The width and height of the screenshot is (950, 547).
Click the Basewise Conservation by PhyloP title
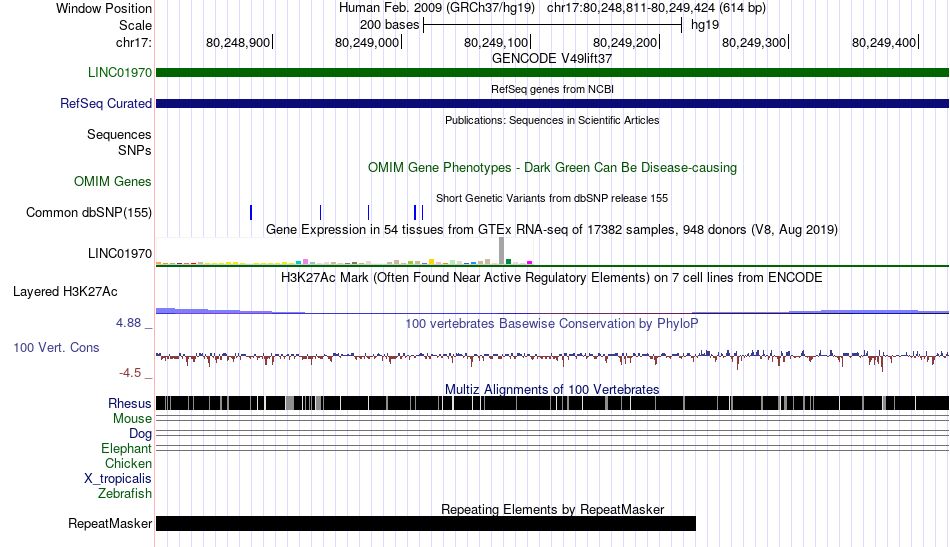coord(552,323)
